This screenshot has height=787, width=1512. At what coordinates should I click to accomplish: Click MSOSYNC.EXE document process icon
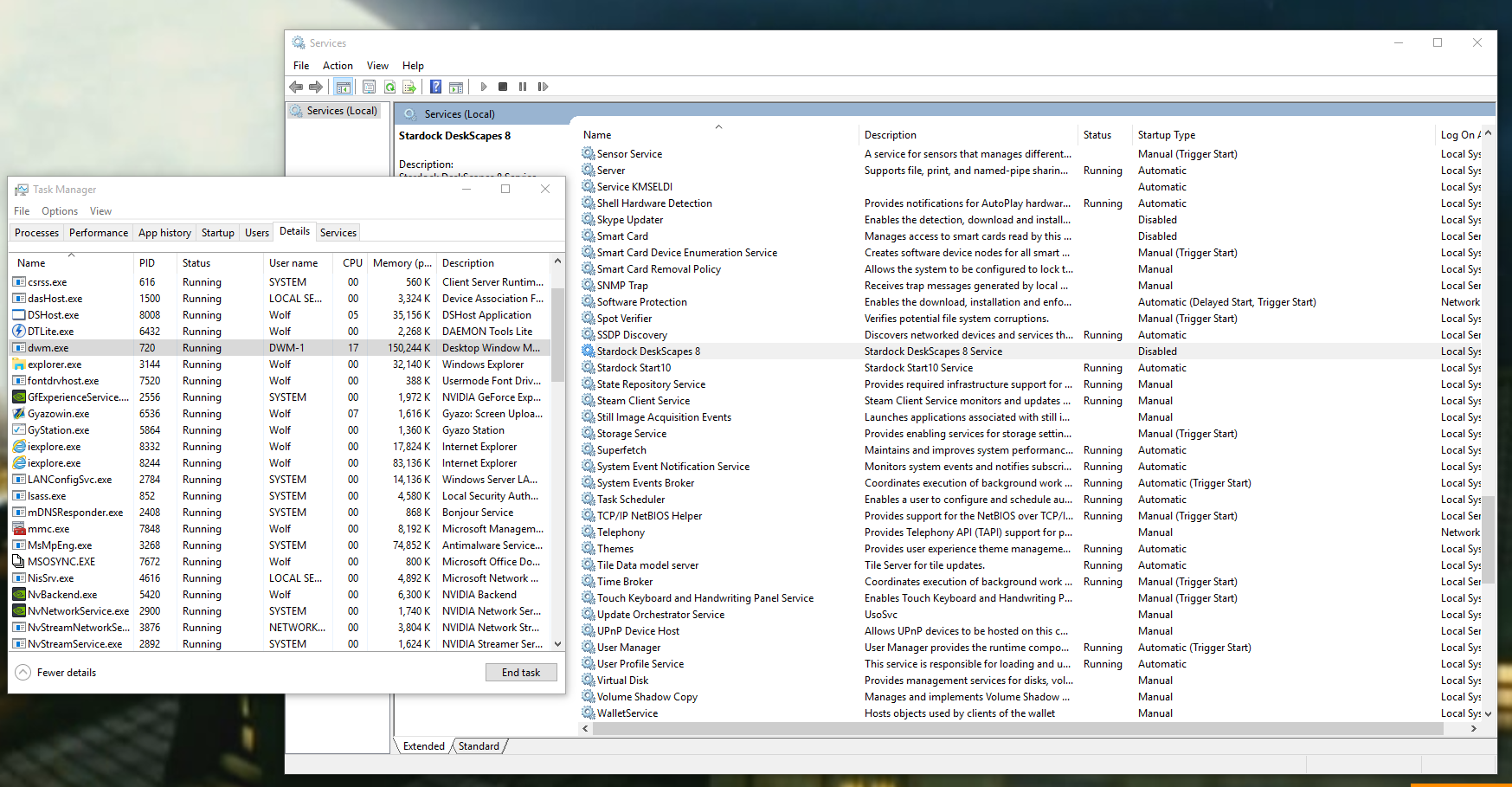click(19, 561)
